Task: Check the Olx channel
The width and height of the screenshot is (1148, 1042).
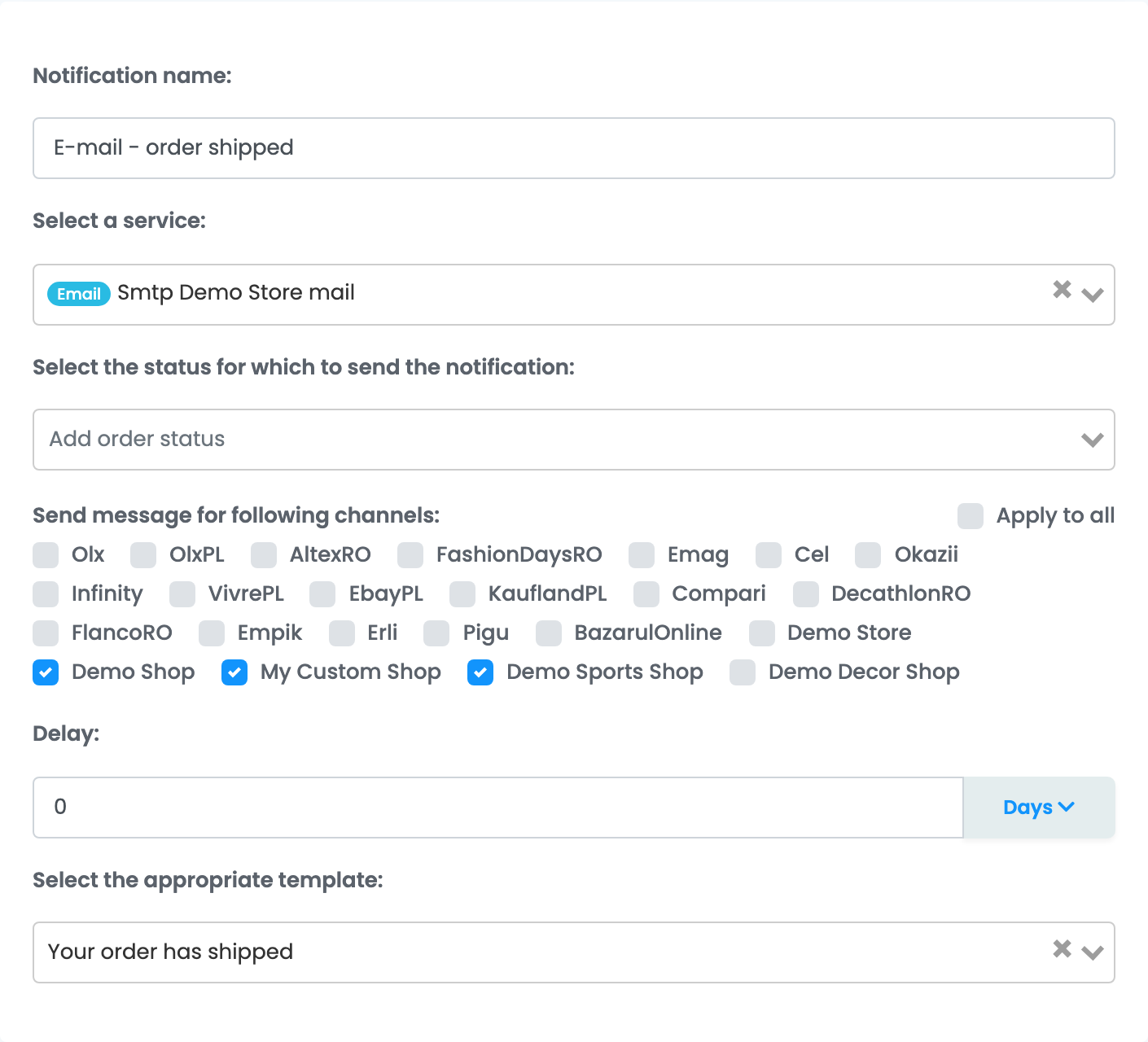Action: point(46,555)
